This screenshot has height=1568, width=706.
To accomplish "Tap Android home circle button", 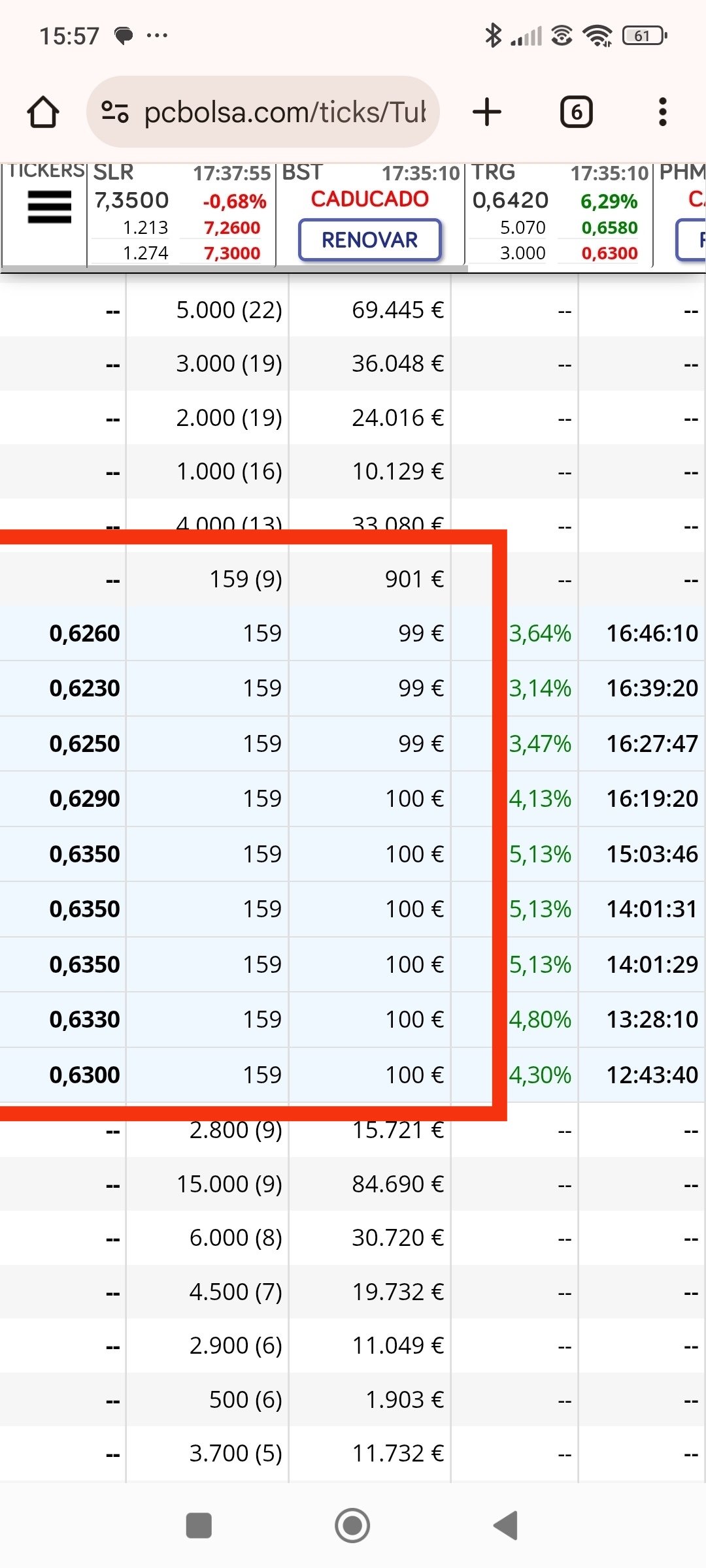I will coord(352,1526).
